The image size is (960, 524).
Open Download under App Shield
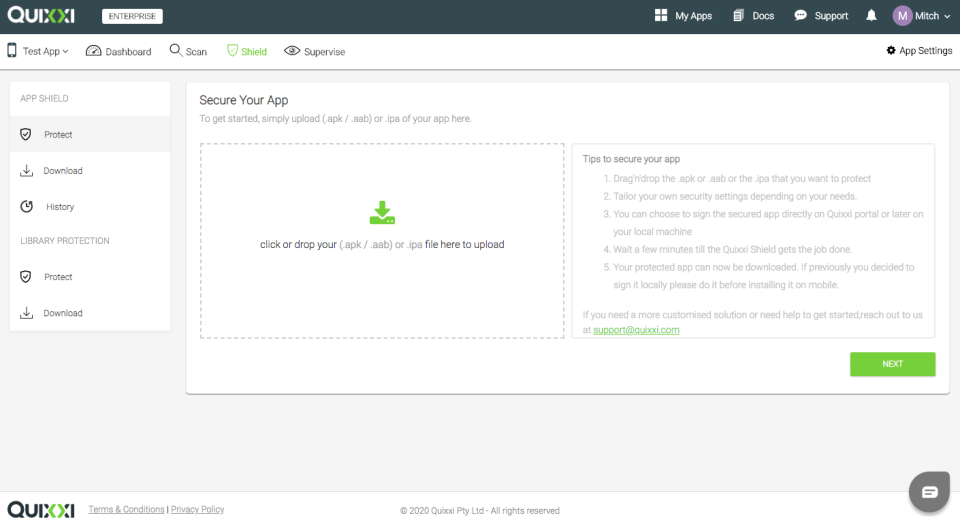click(x=90, y=170)
